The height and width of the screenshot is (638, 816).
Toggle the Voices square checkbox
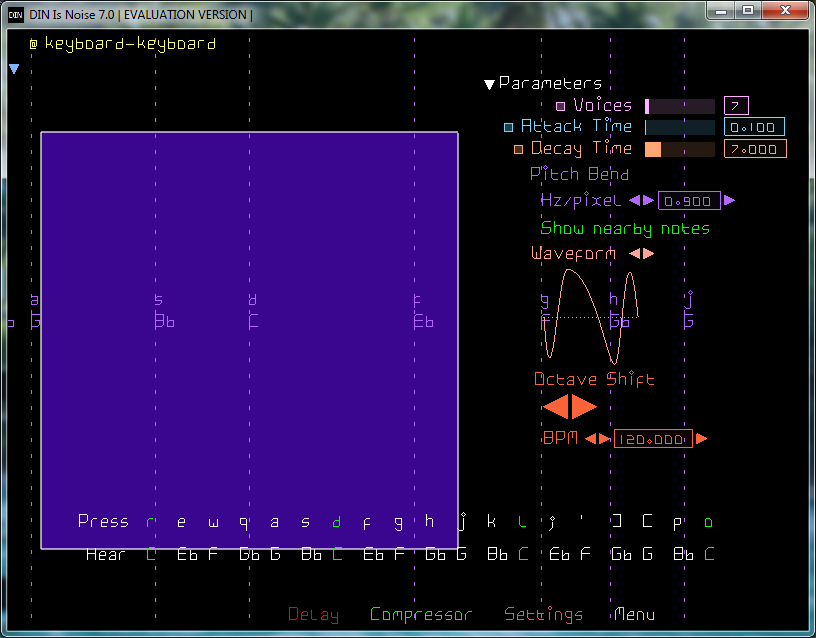(561, 106)
